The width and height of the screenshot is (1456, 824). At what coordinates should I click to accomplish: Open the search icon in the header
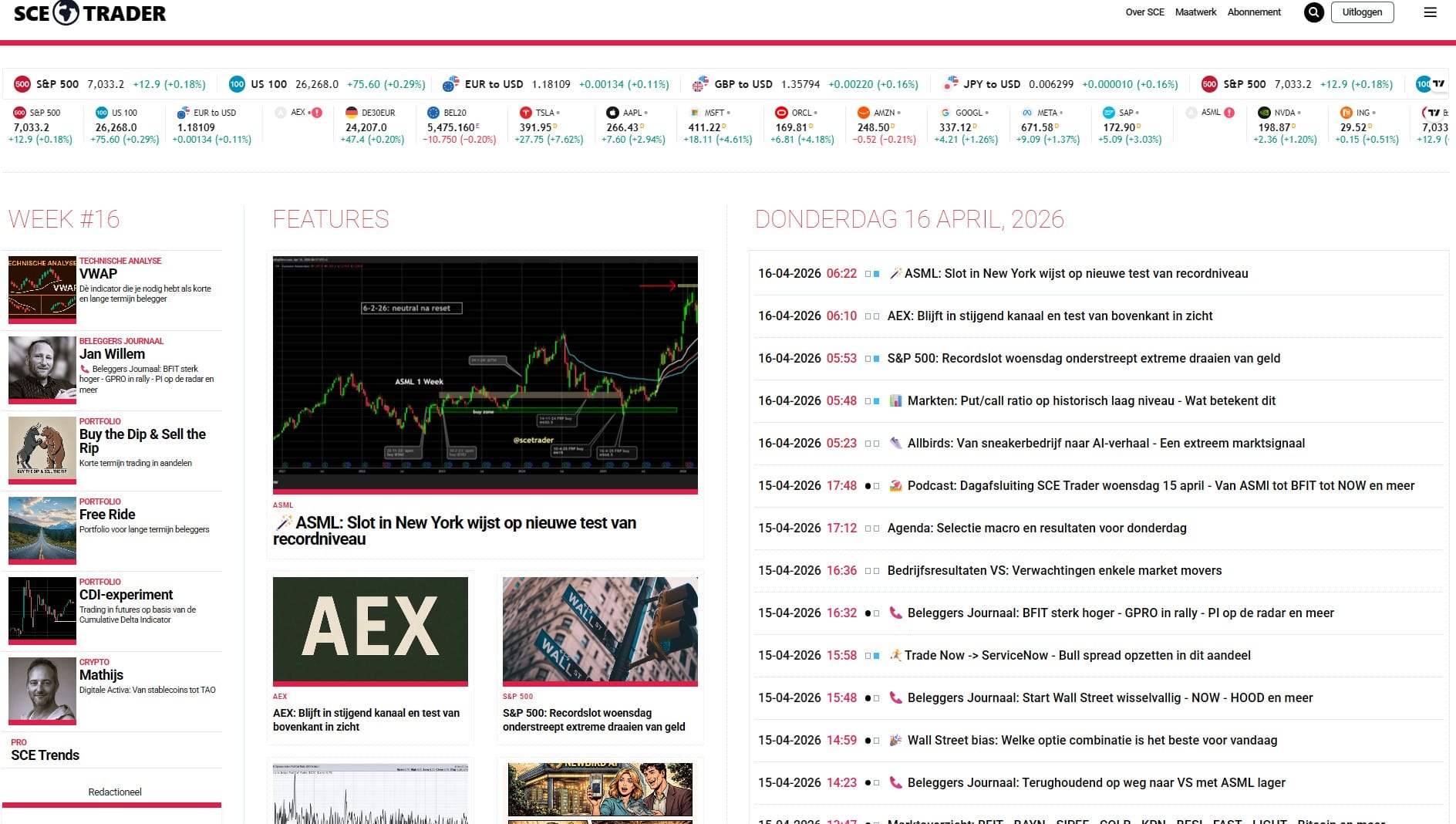[x=1313, y=12]
